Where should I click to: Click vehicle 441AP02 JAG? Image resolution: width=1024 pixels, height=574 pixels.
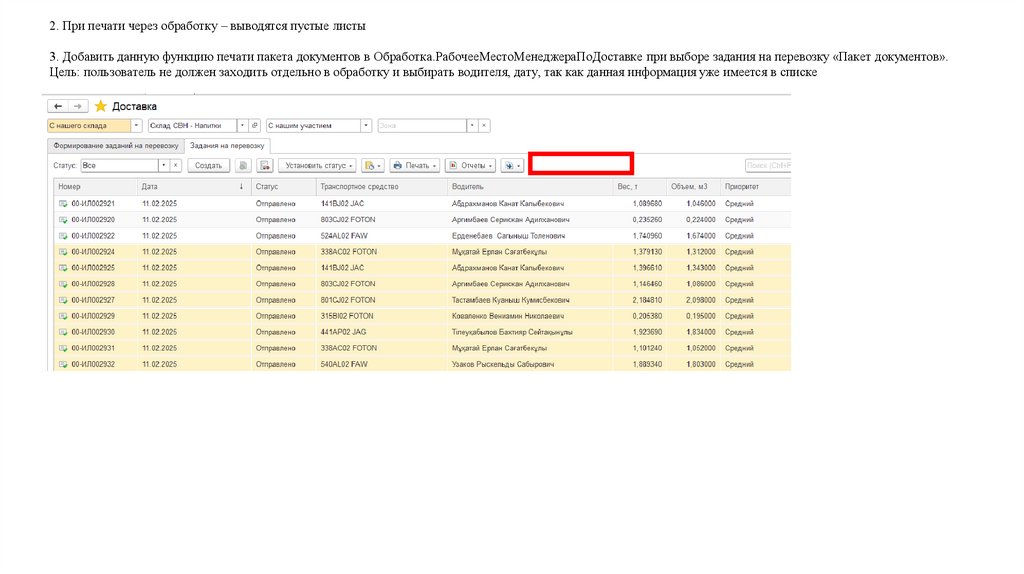tap(344, 332)
